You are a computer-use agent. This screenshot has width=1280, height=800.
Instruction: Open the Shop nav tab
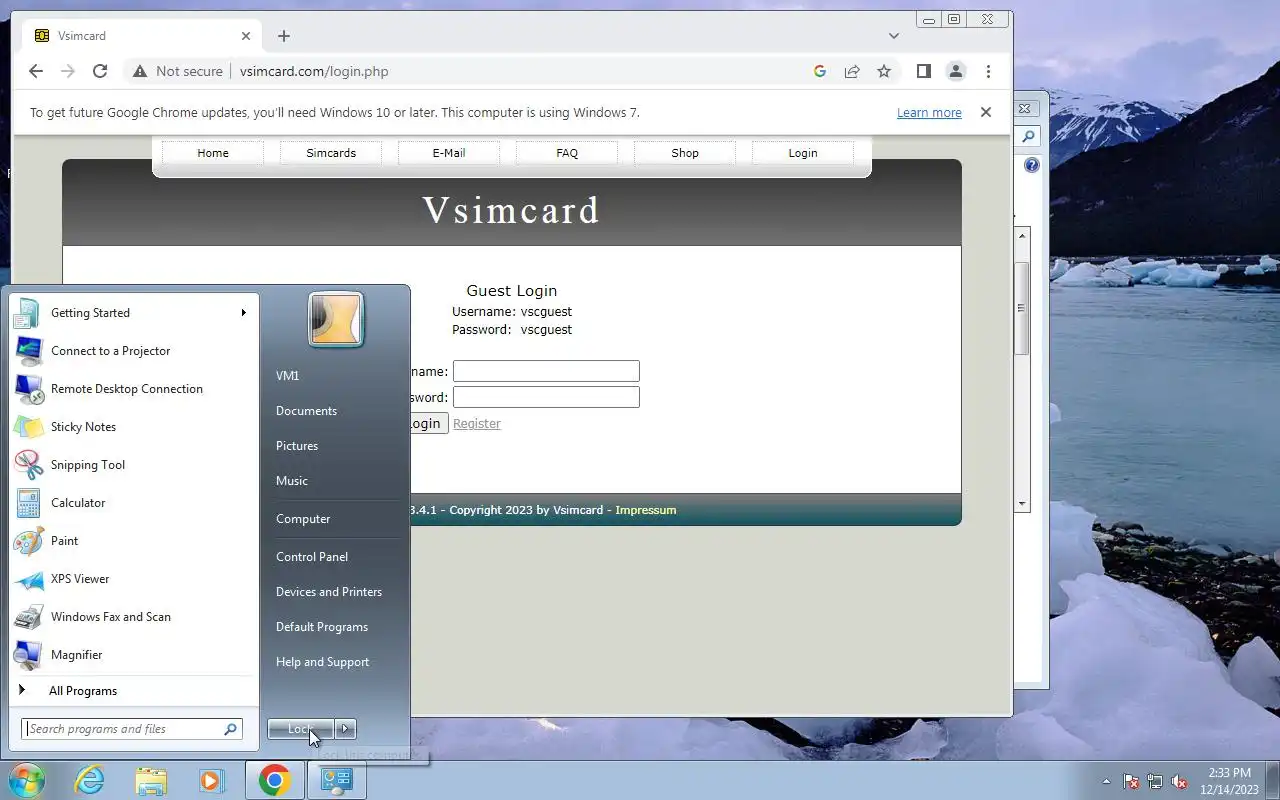pyautogui.click(x=685, y=153)
